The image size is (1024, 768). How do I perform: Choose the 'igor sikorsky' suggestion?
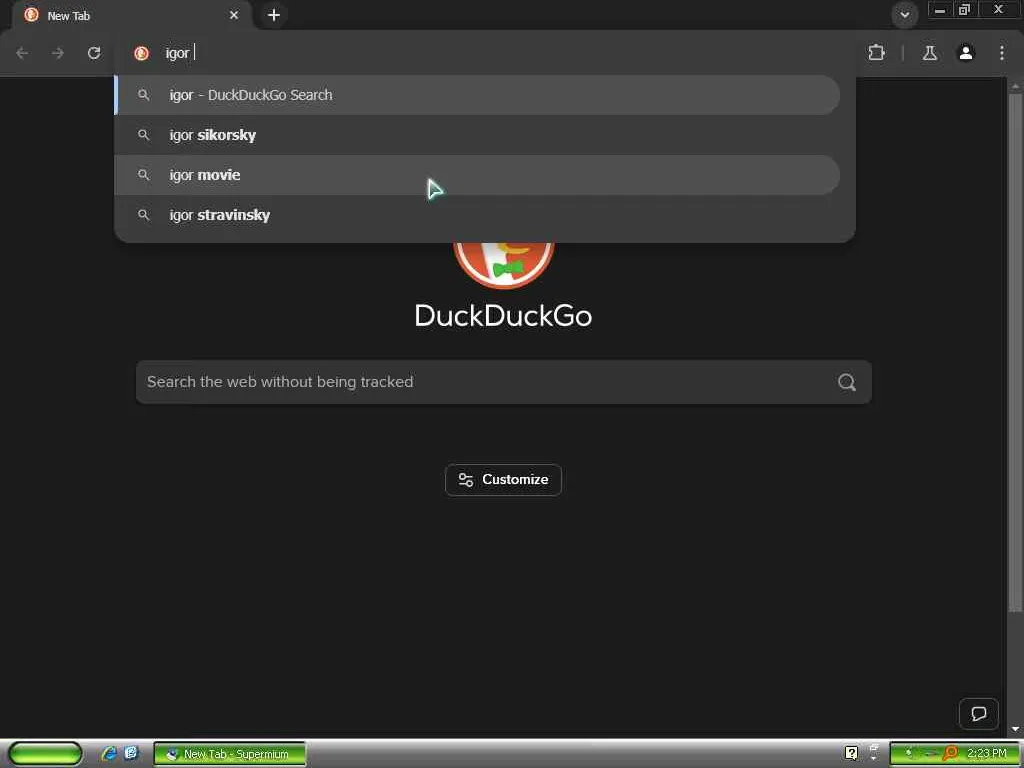(477, 135)
